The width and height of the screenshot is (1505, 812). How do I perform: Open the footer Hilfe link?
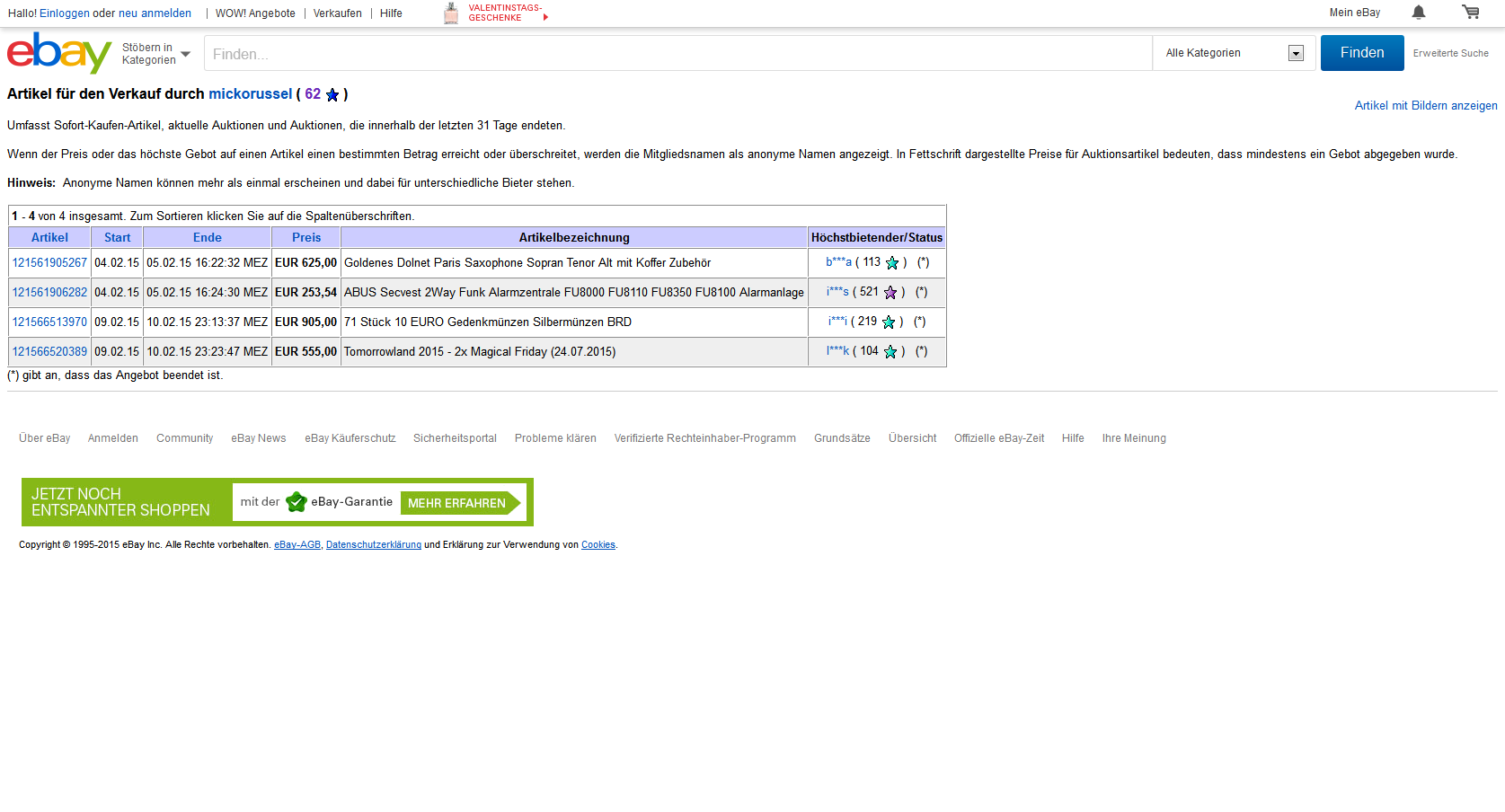click(1073, 438)
